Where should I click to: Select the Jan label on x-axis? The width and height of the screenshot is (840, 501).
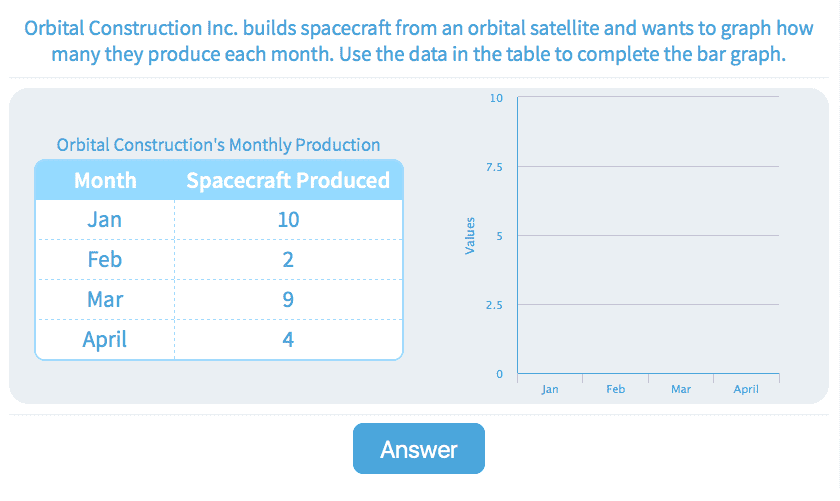click(550, 389)
